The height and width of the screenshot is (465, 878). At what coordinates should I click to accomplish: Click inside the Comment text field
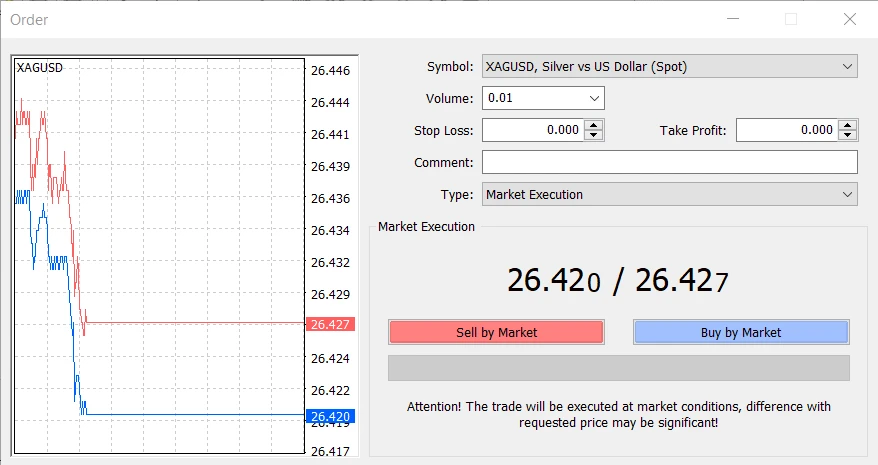point(669,163)
